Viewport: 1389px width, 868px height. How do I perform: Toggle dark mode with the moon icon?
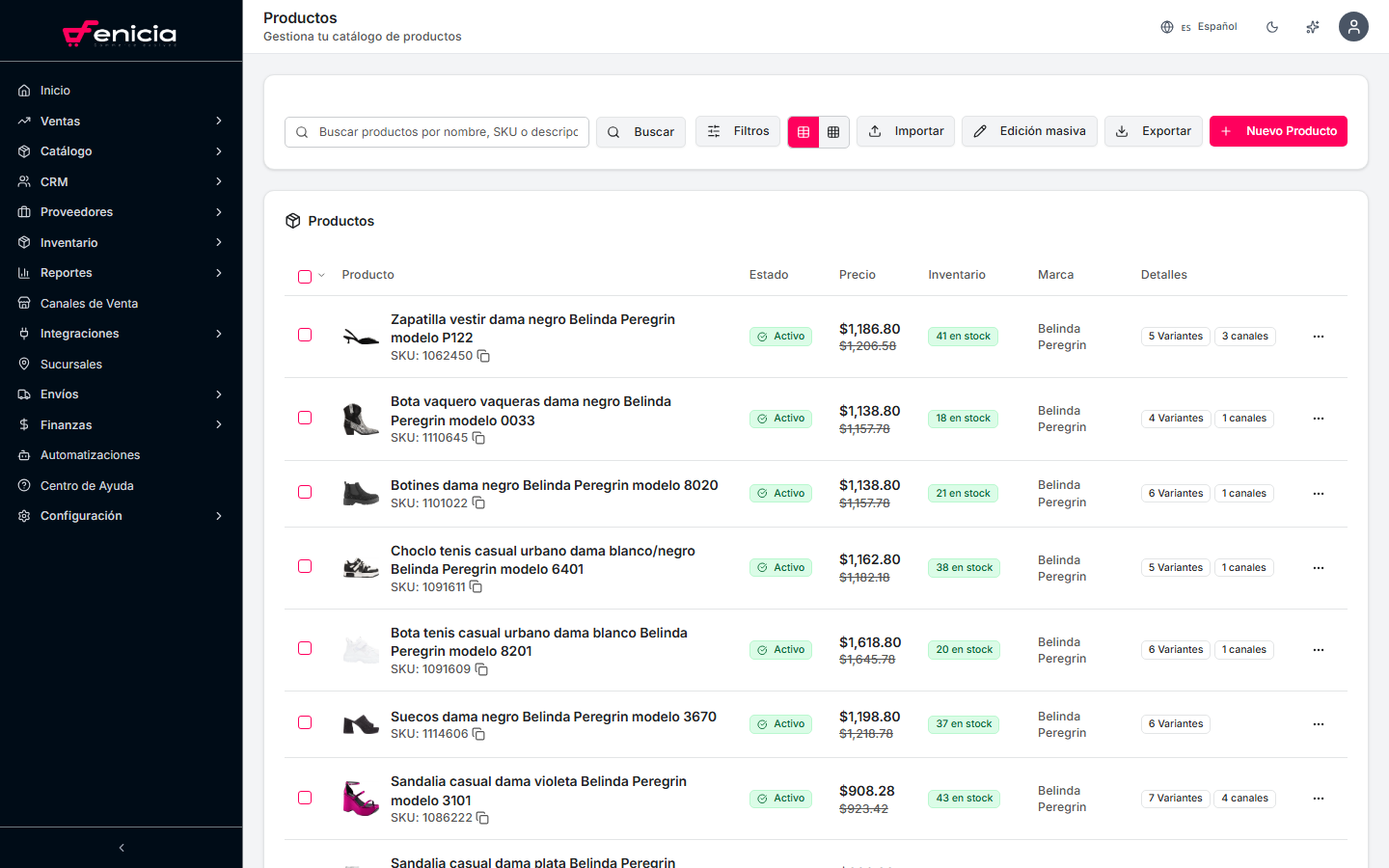(1272, 27)
